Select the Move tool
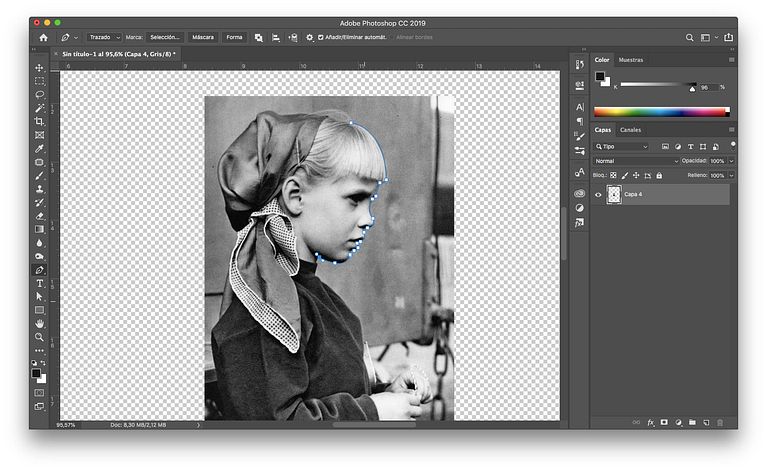The height and width of the screenshot is (471, 767). (40, 68)
